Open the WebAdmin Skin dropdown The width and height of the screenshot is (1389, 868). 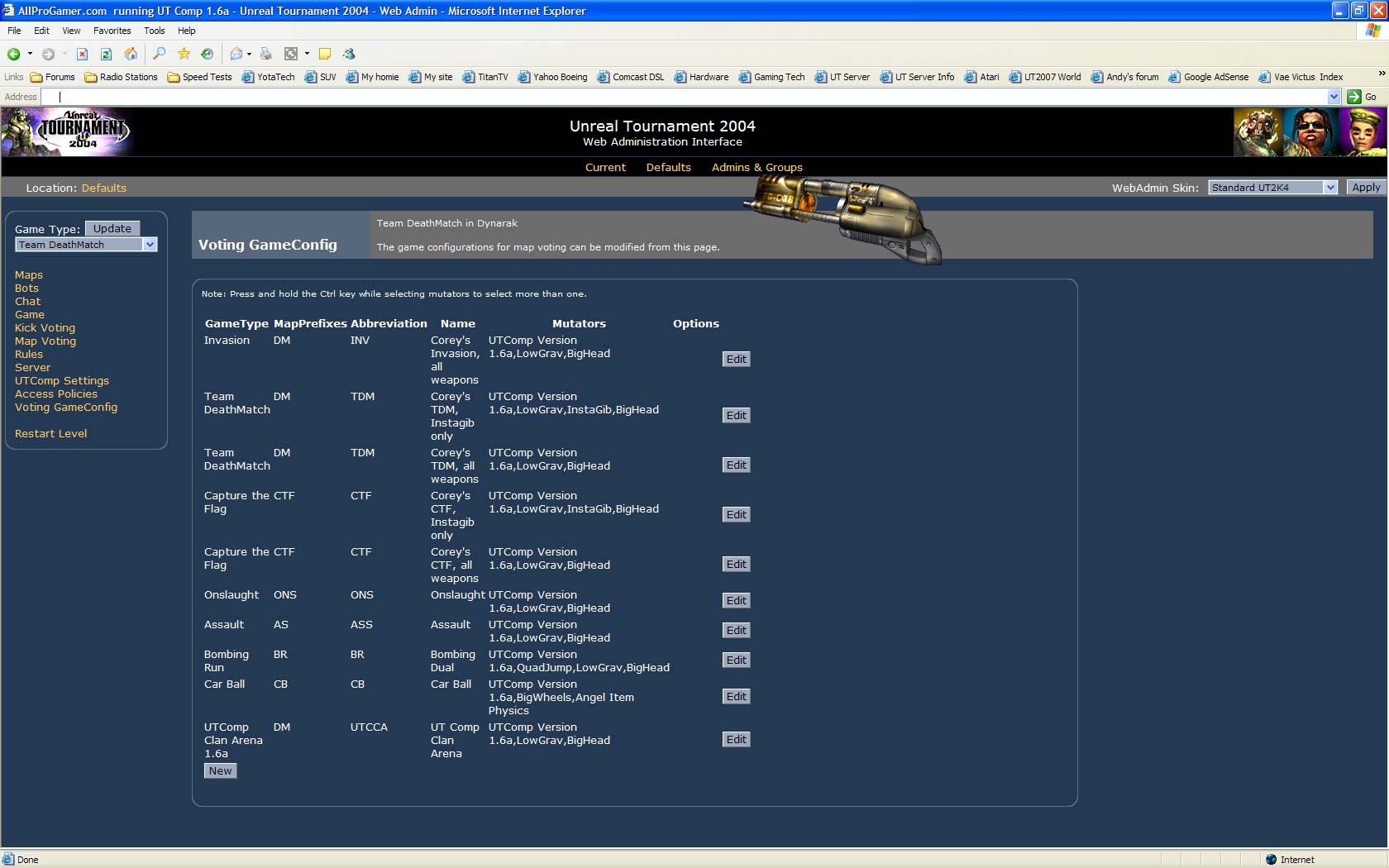[1272, 188]
